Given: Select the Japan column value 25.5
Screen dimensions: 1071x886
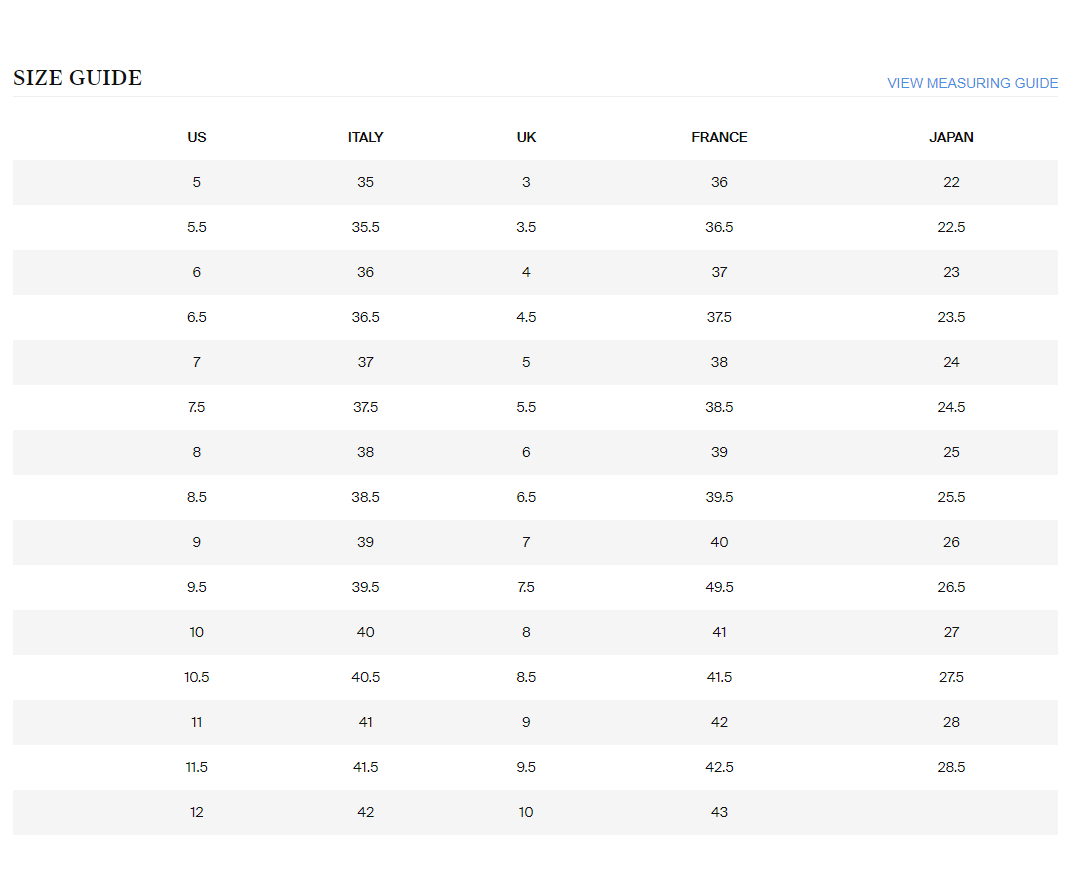Looking at the screenshot, I should (x=951, y=497).
